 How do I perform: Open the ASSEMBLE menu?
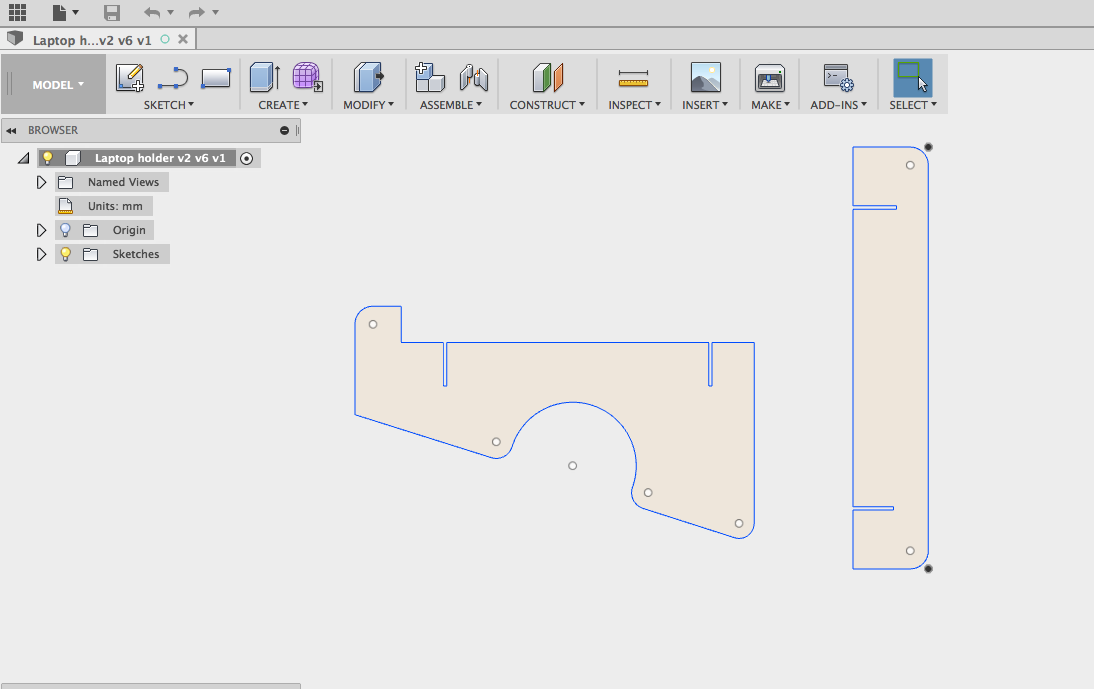(x=451, y=105)
